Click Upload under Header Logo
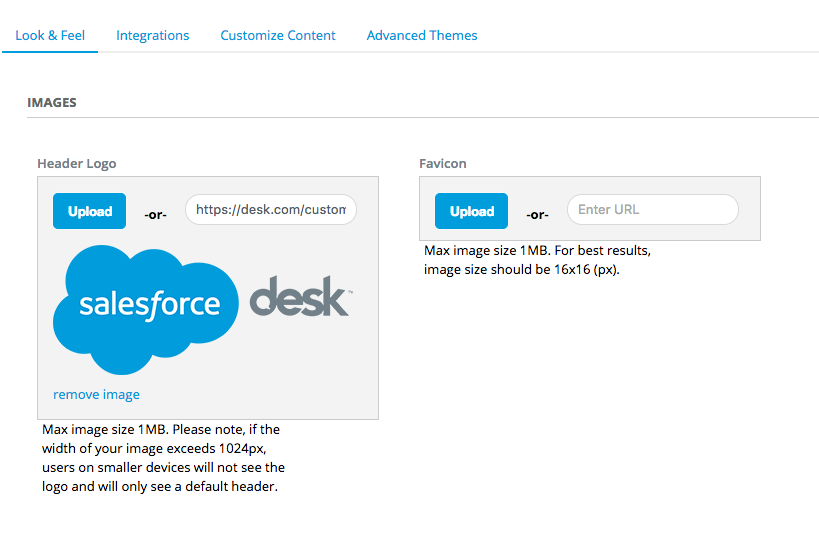Viewport: 819px width, 547px height. 89,211
